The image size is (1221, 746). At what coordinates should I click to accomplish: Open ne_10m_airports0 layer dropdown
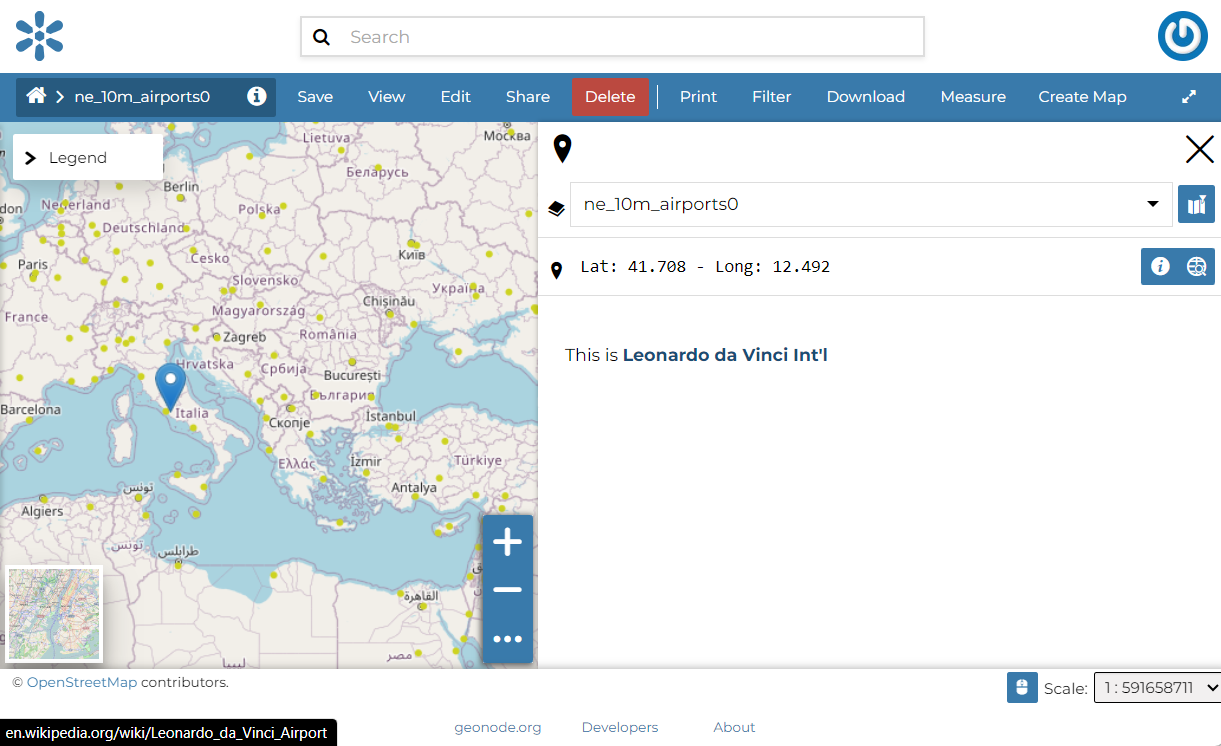coord(870,205)
